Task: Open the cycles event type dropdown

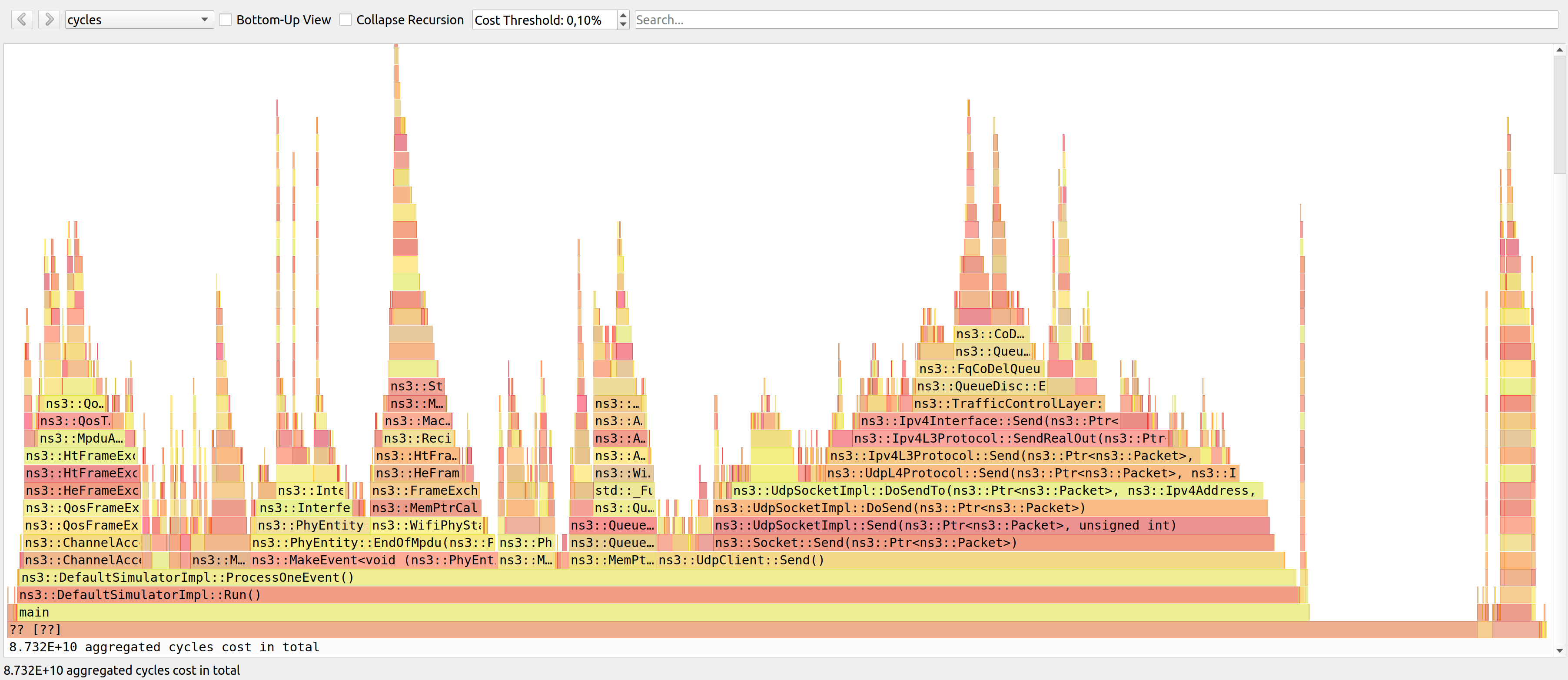Action: pyautogui.click(x=139, y=20)
